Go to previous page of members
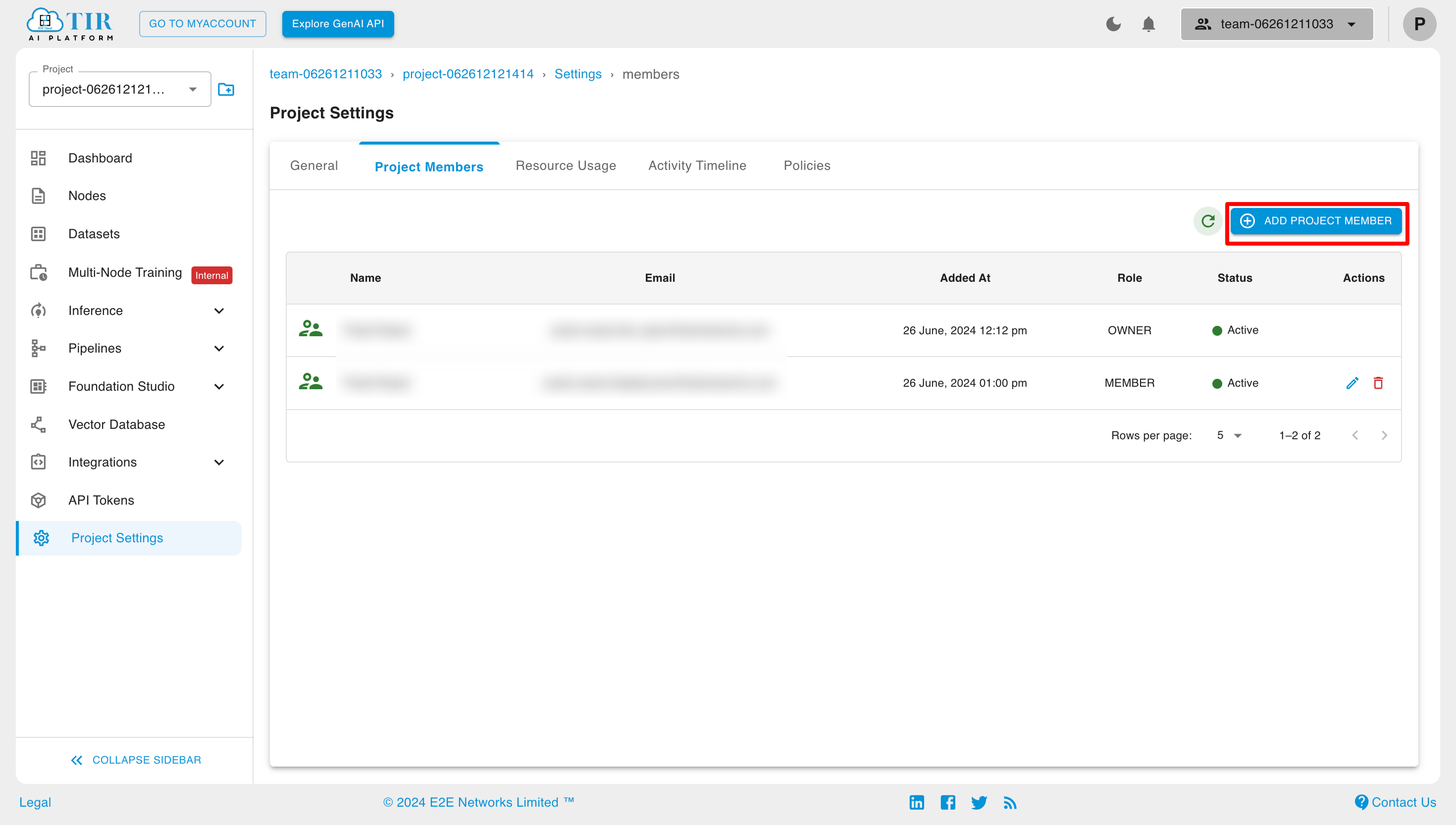1456x825 pixels. 1354,435
